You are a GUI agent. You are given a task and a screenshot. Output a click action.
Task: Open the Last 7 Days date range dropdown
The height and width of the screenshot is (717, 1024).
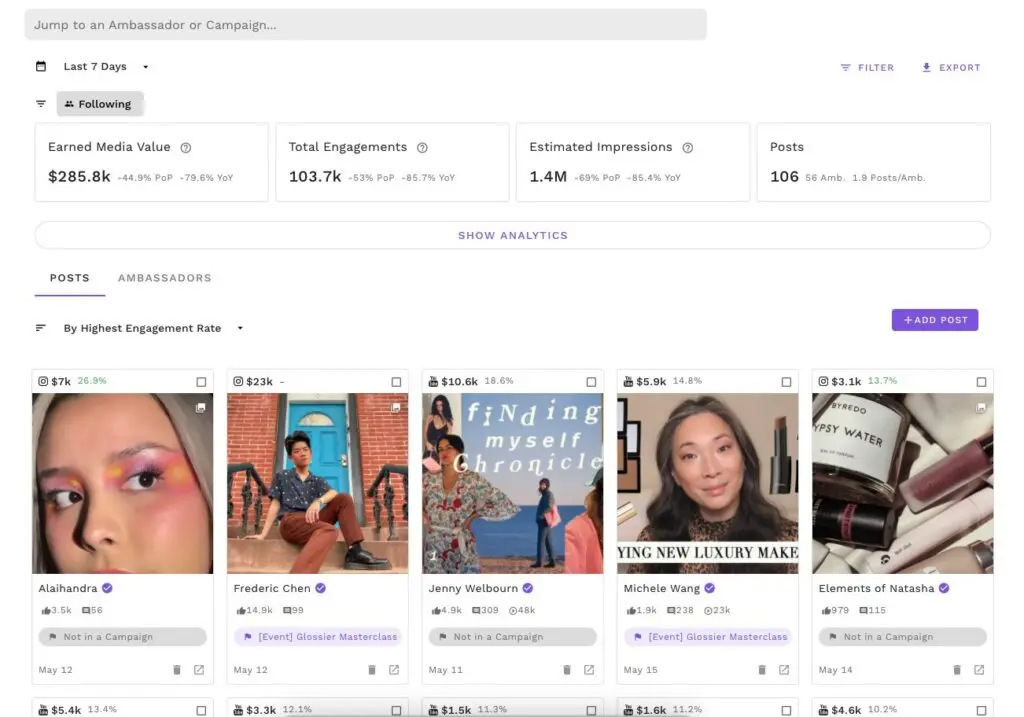pyautogui.click(x=106, y=67)
